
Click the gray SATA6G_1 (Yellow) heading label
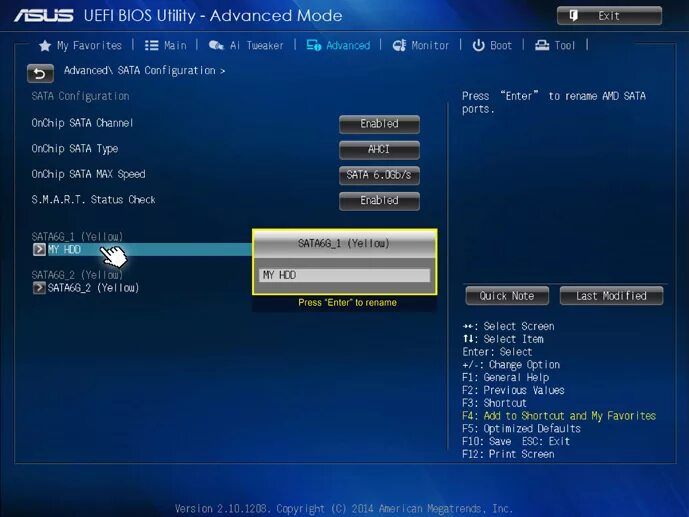[77, 237]
